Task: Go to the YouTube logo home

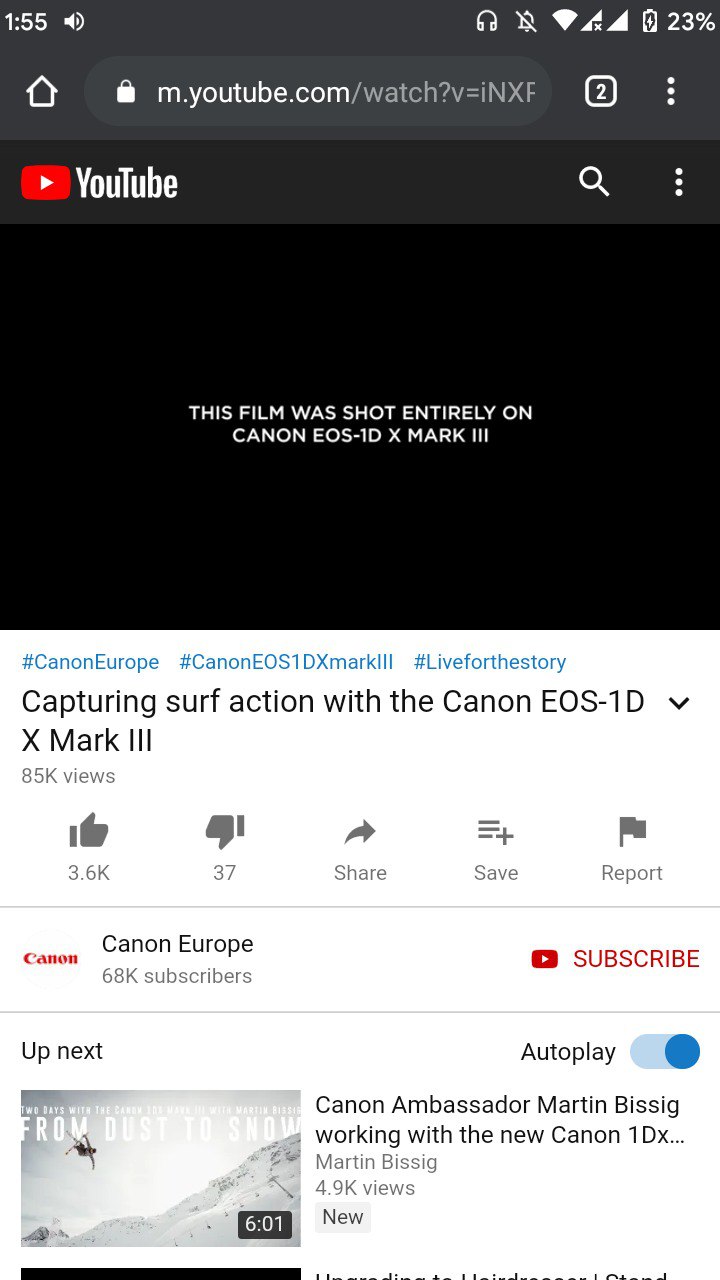Action: pyautogui.click(x=99, y=183)
